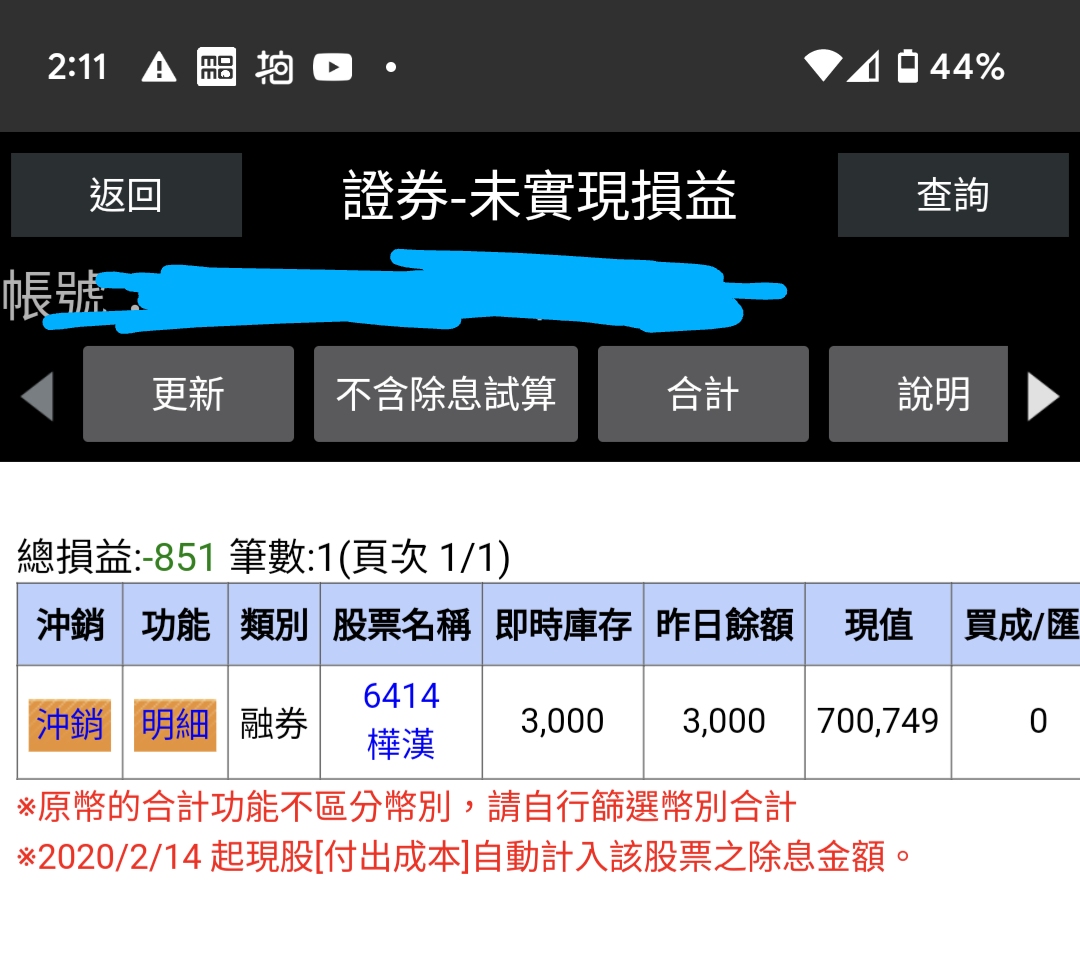Open help via the 說明 button

pos(918,394)
